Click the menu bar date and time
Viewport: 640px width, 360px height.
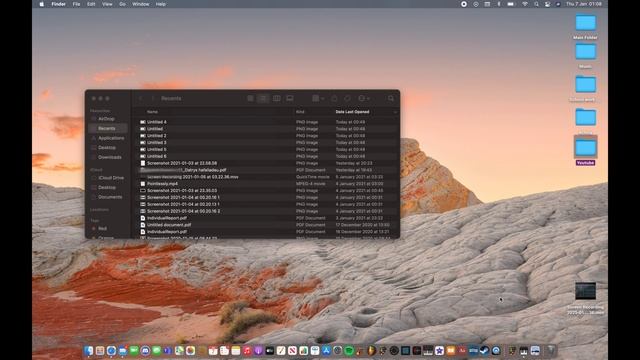click(x=584, y=4)
